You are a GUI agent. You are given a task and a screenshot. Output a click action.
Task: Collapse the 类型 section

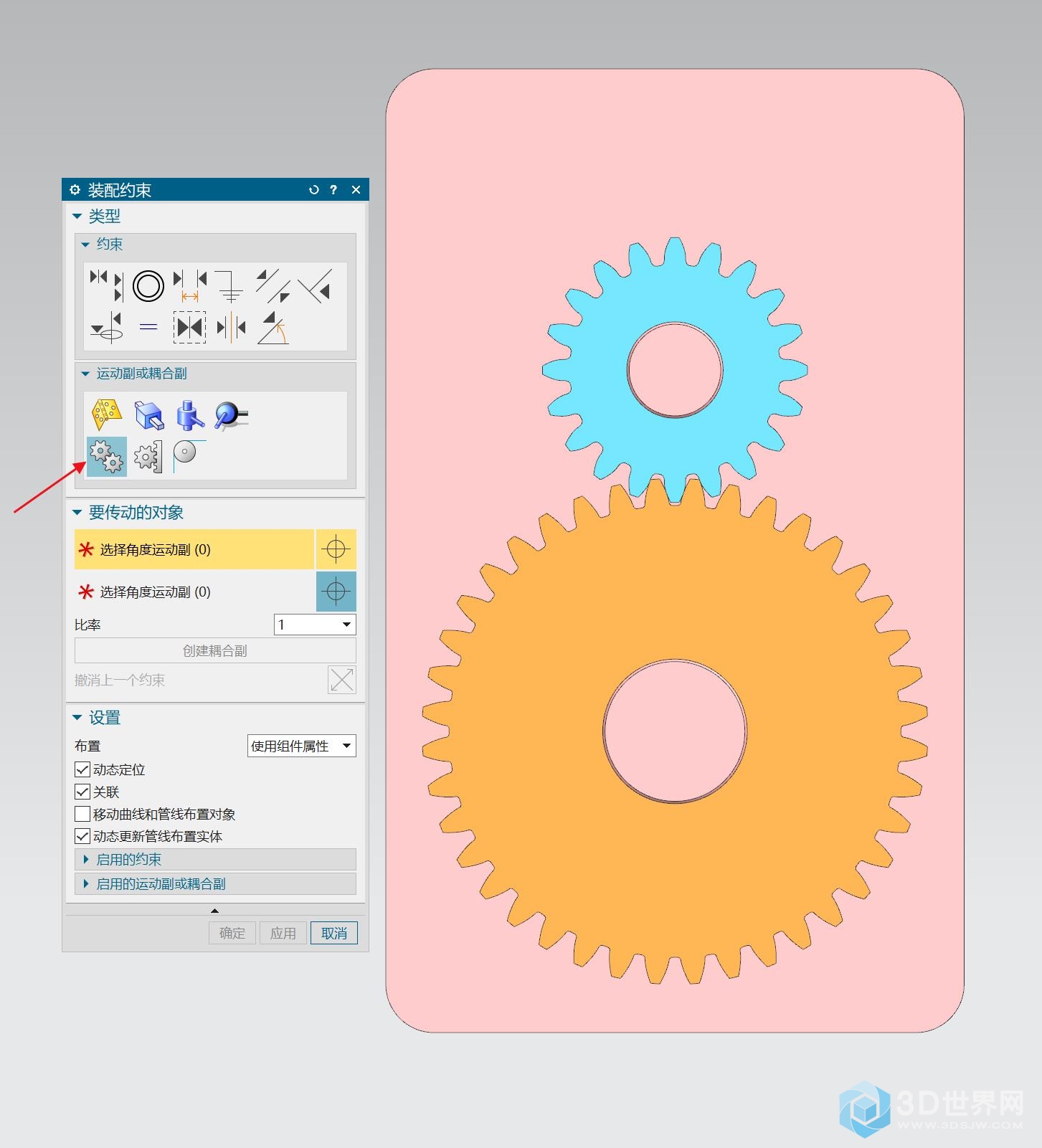point(77,216)
